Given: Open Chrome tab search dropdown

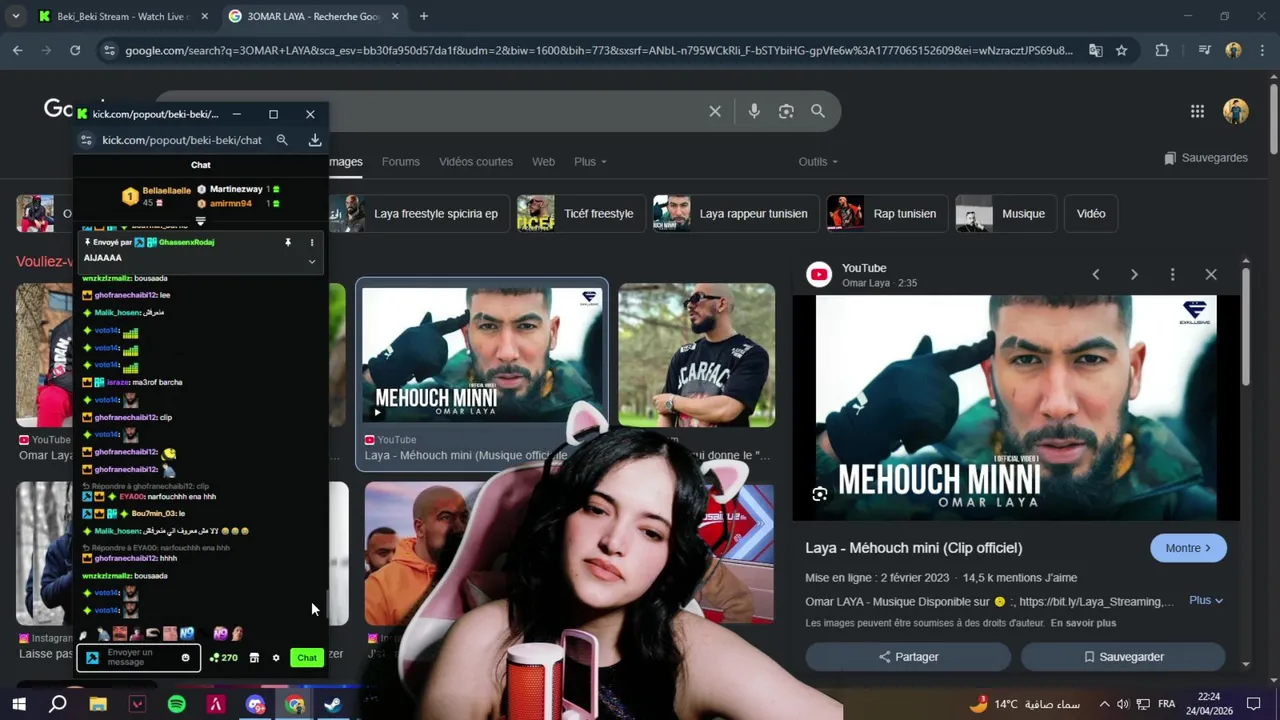Looking at the screenshot, I should 15,17.
